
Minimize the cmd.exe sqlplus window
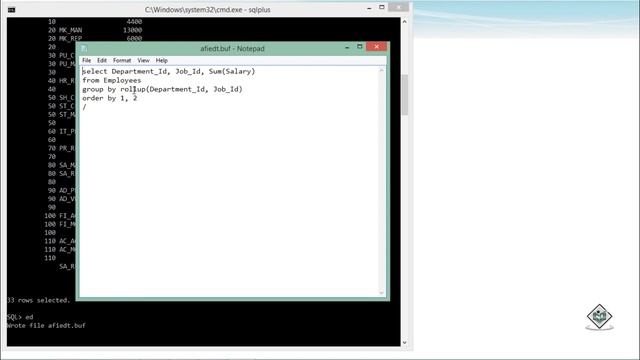pyautogui.click(x=369, y=8)
